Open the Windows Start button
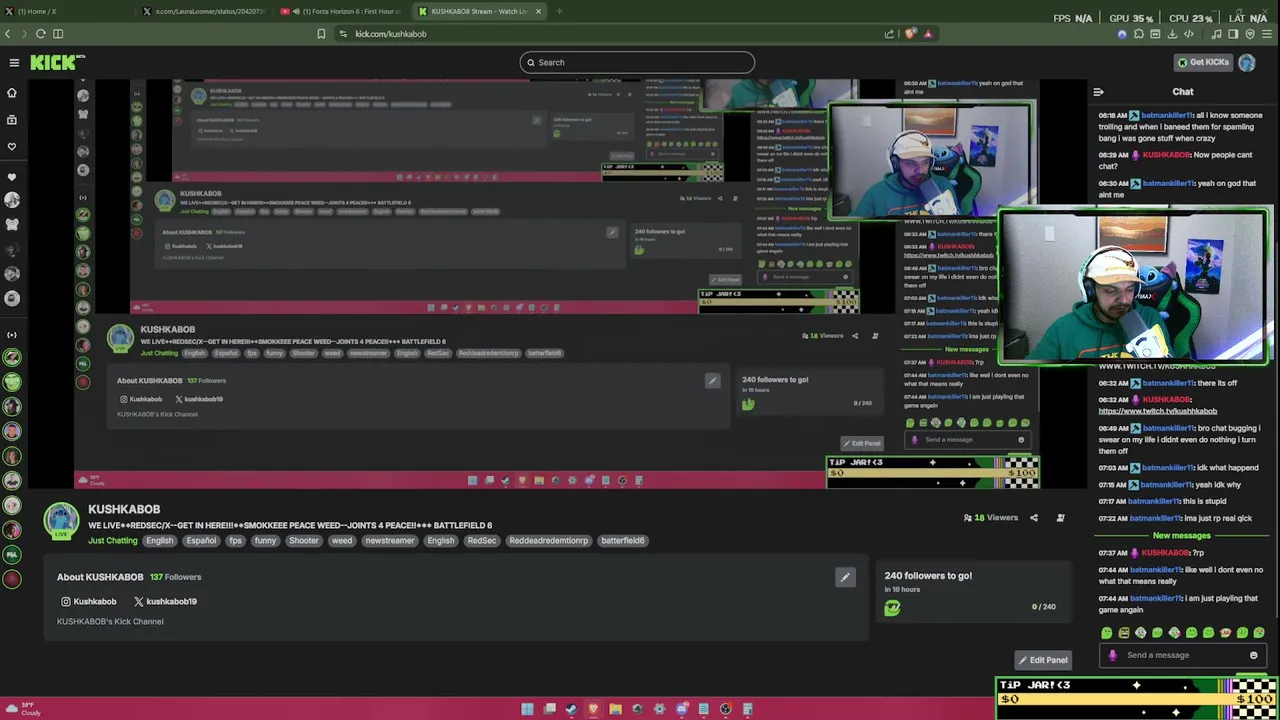Screen dimensions: 1280x720 (x=527, y=709)
